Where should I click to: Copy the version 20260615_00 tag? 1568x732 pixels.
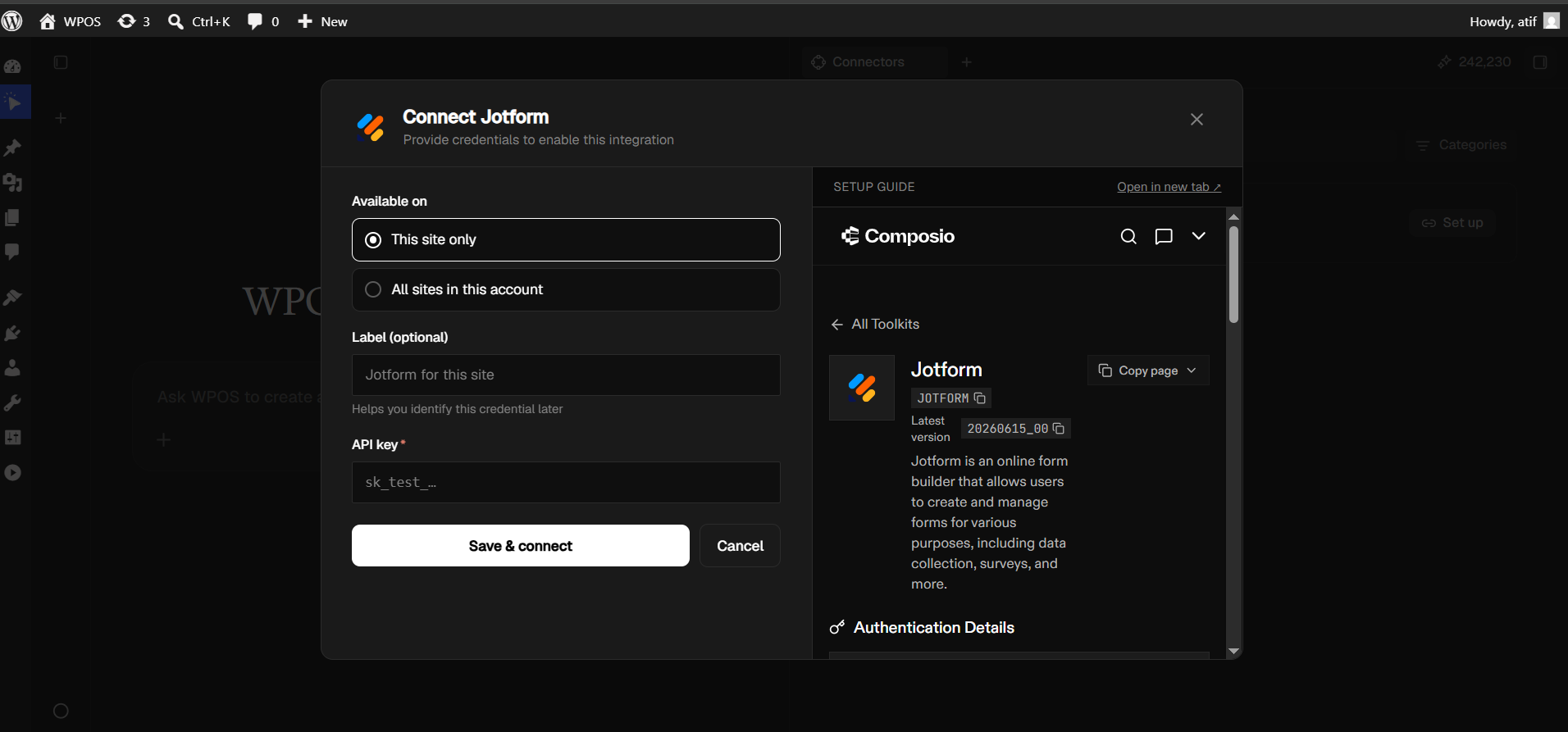coord(1015,429)
